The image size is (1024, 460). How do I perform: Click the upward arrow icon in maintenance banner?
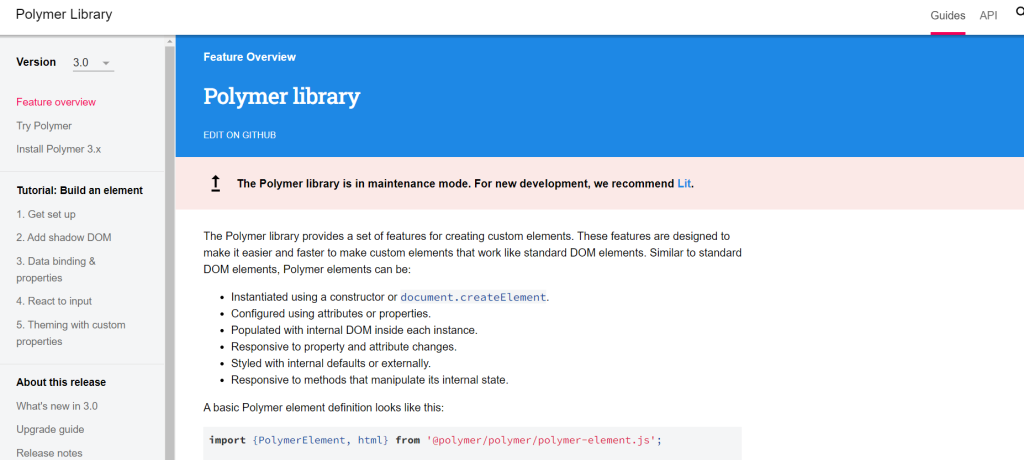pyautogui.click(x=215, y=183)
